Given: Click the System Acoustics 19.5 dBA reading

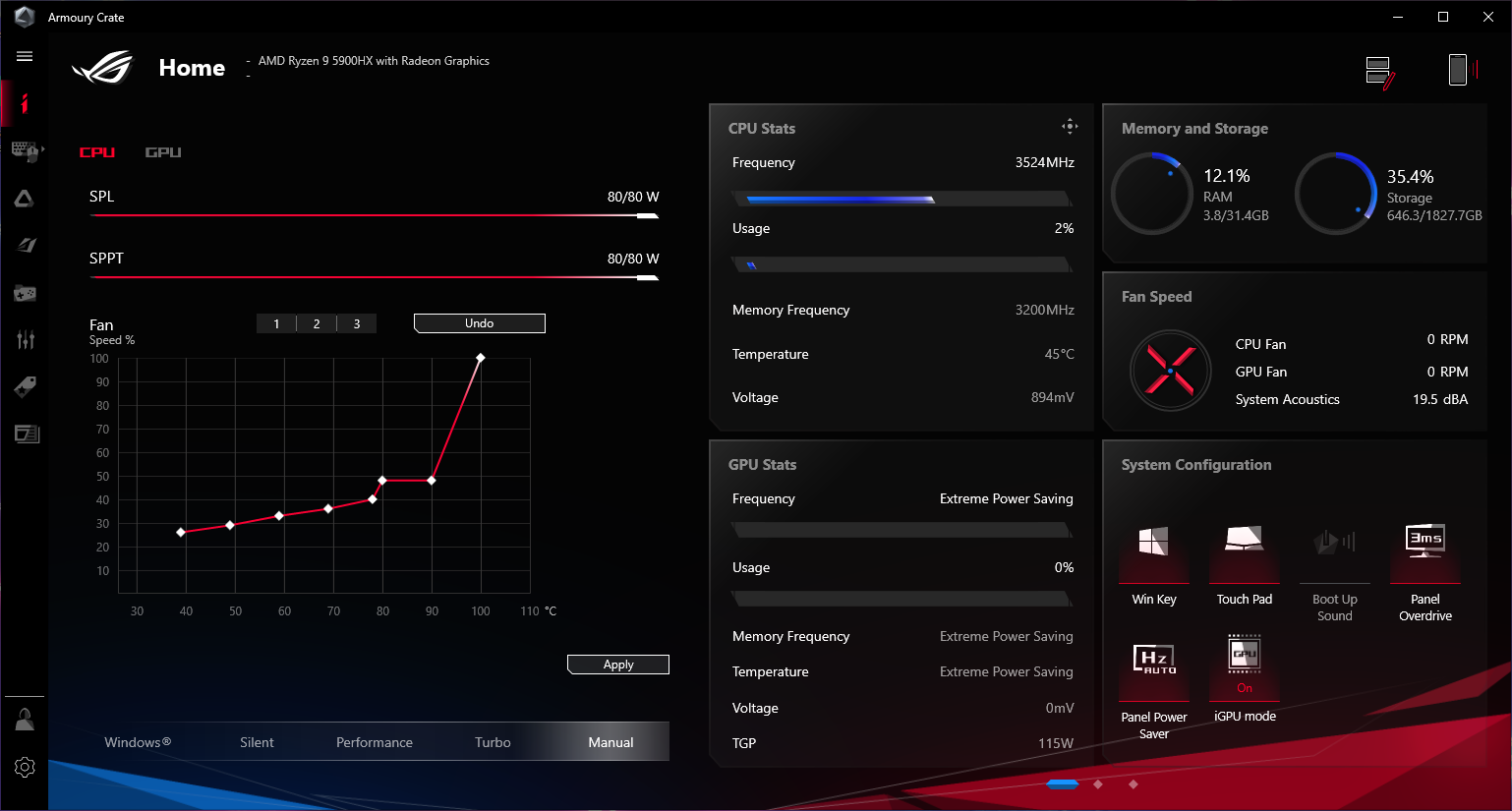Looking at the screenshot, I should (x=1440, y=399).
